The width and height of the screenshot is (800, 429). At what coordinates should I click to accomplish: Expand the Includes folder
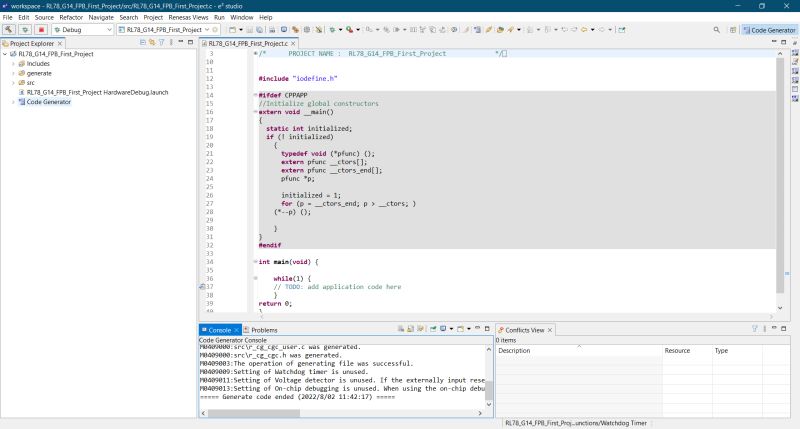tap(13, 64)
